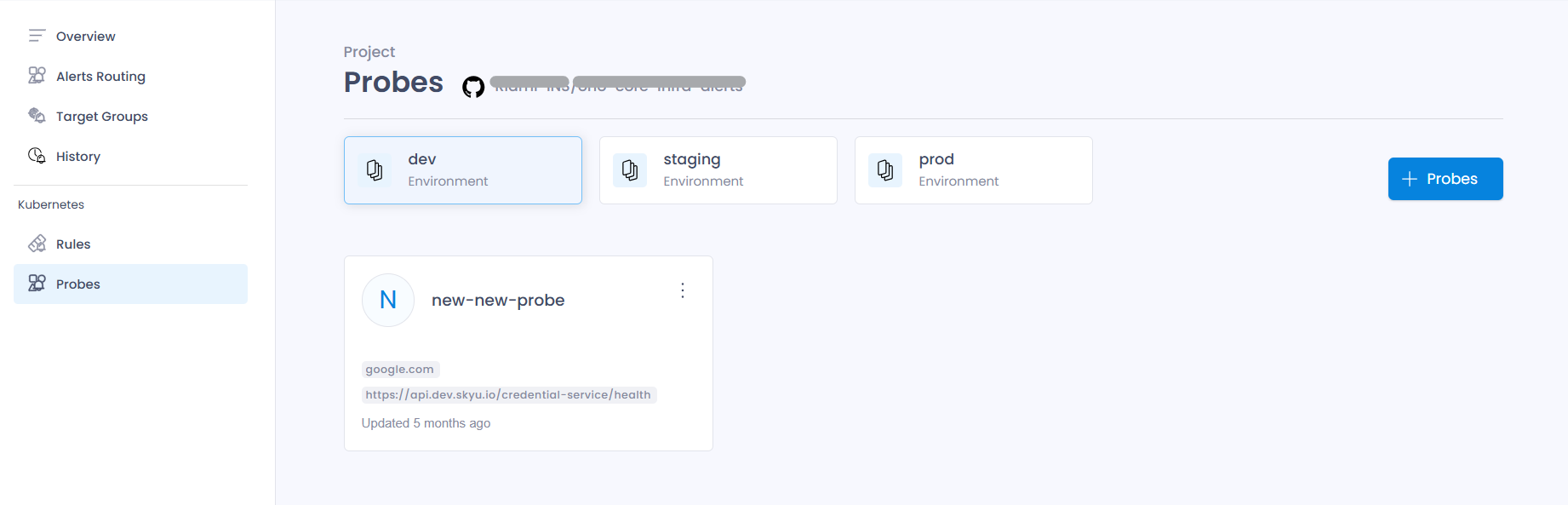The image size is (1568, 505).
Task: Click the staging environment icon
Action: (630, 170)
